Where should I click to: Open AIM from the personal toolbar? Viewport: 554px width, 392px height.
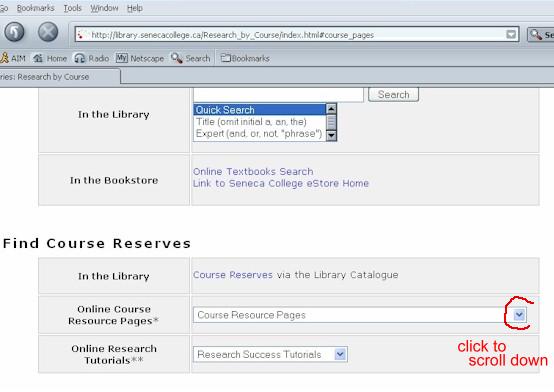tap(13, 58)
